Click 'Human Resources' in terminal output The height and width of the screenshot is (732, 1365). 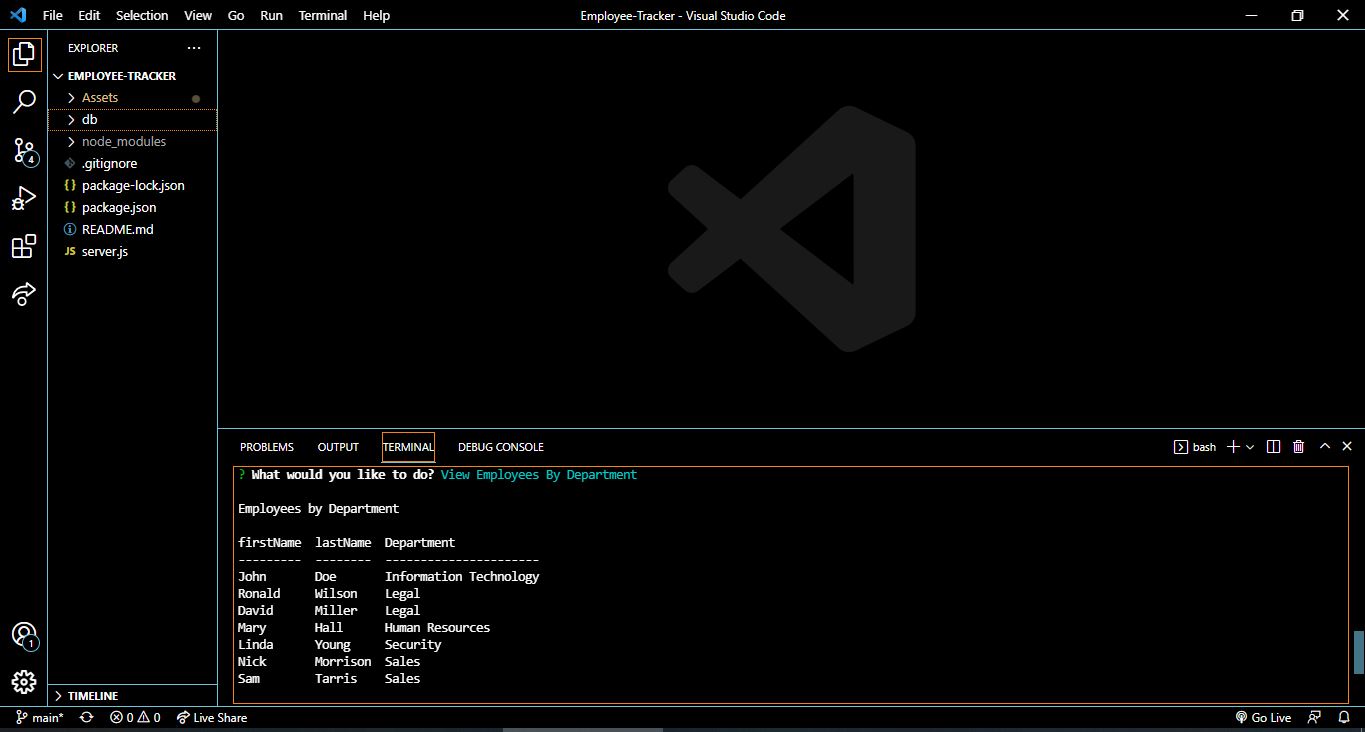click(x=437, y=628)
